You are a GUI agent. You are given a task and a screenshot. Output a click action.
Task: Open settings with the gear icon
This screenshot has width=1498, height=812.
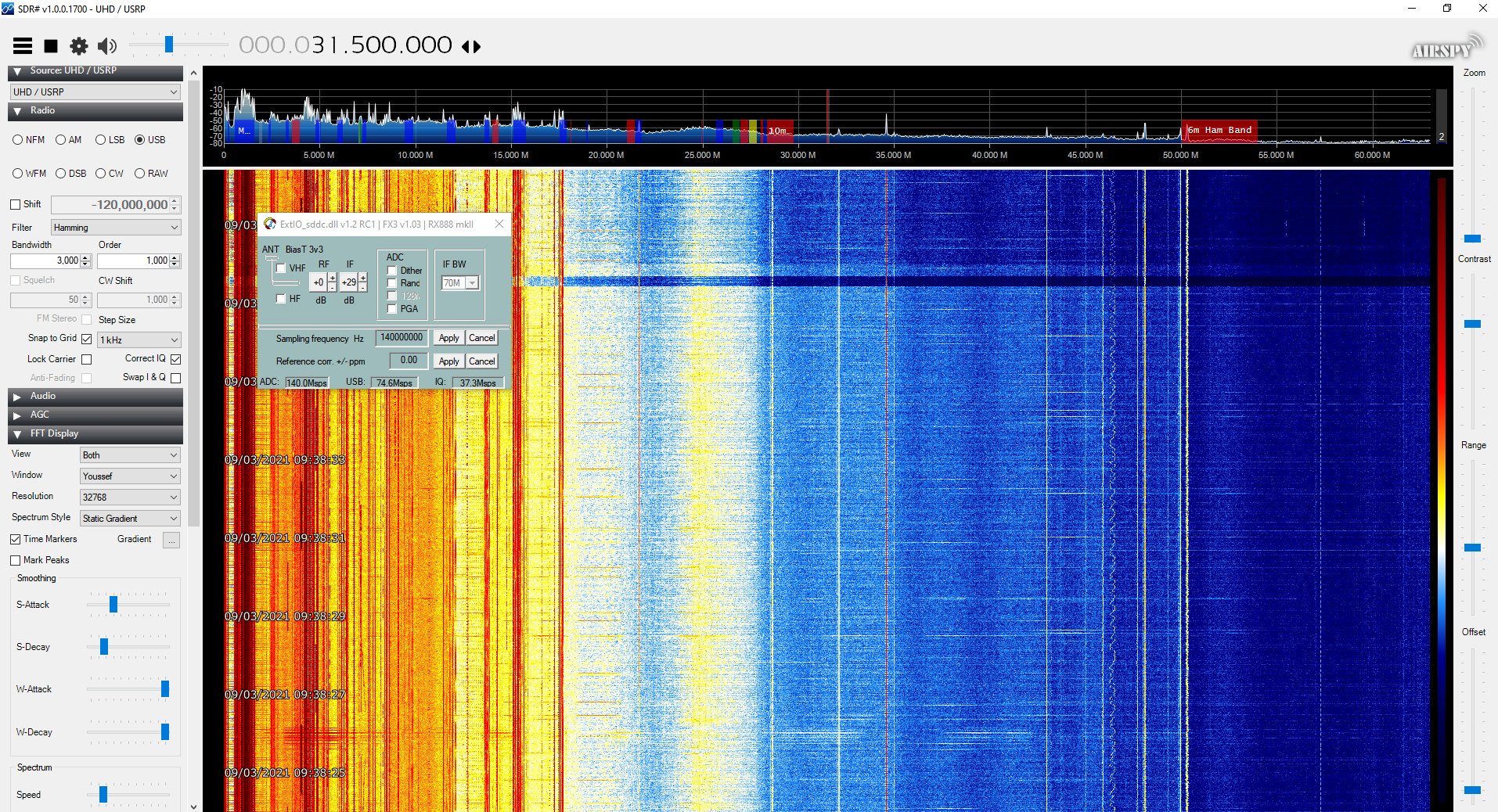point(79,46)
